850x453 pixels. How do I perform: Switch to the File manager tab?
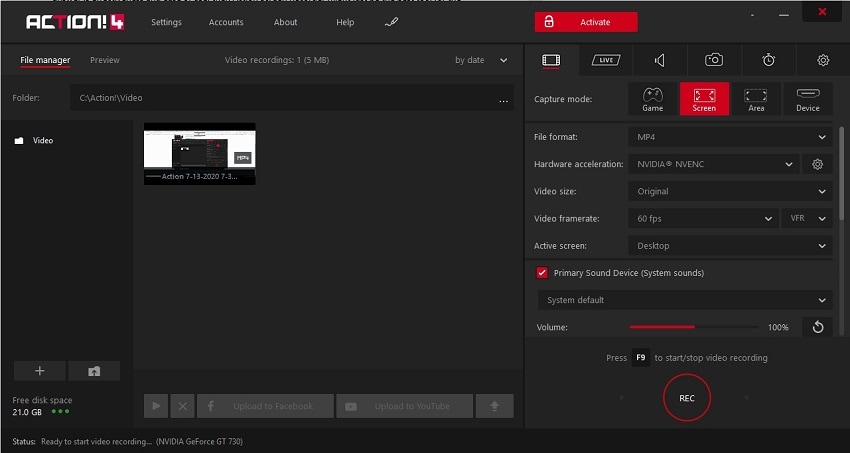[45, 60]
